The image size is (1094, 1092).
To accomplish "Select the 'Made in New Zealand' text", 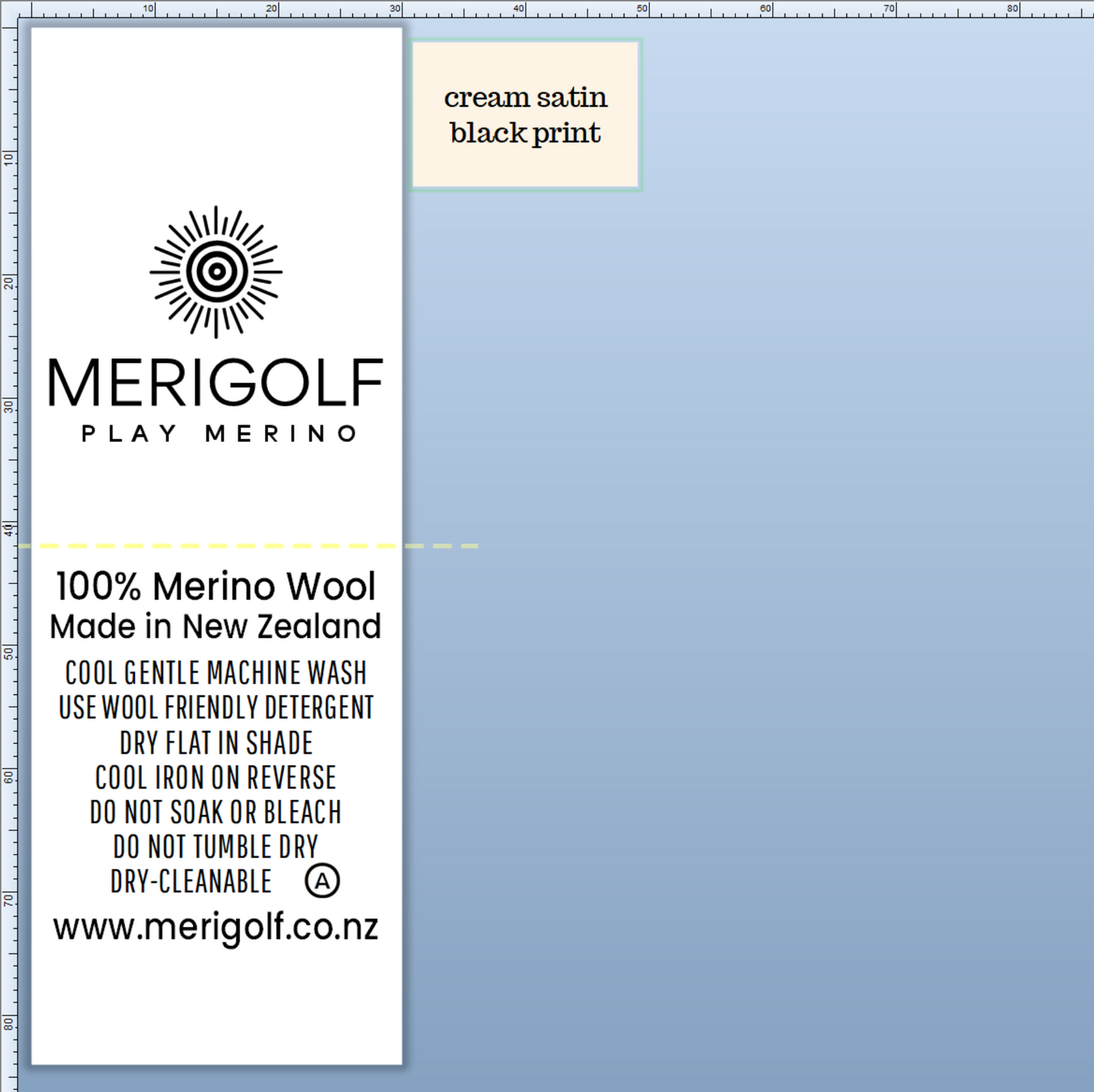I will [x=215, y=626].
